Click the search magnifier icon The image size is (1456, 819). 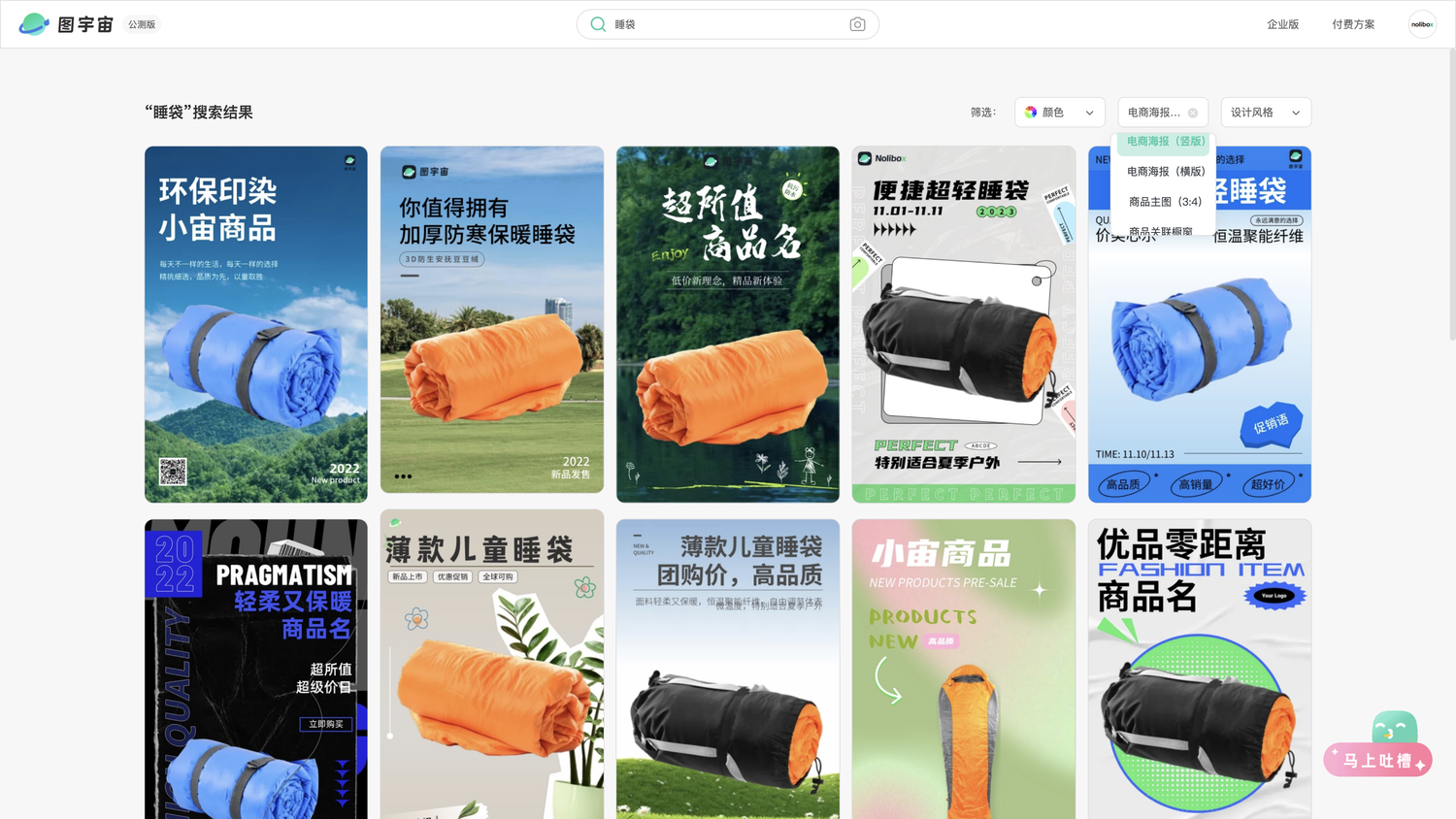coord(598,24)
